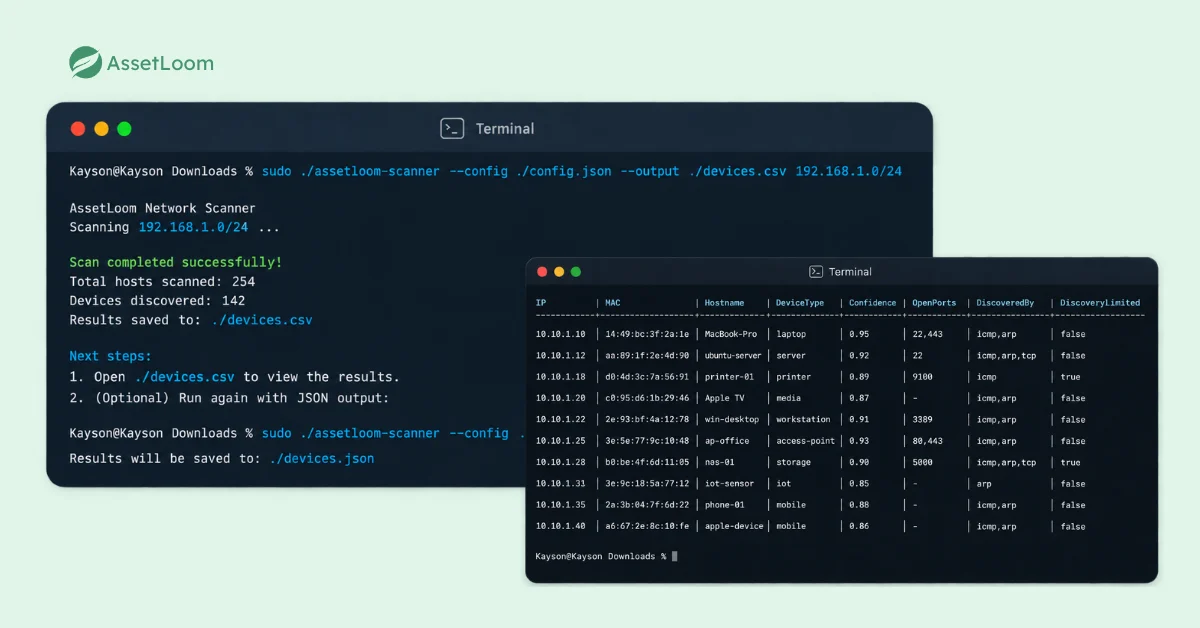Select the ubuntu-server hostname cell
This screenshot has width=1200, height=628.
(734, 355)
